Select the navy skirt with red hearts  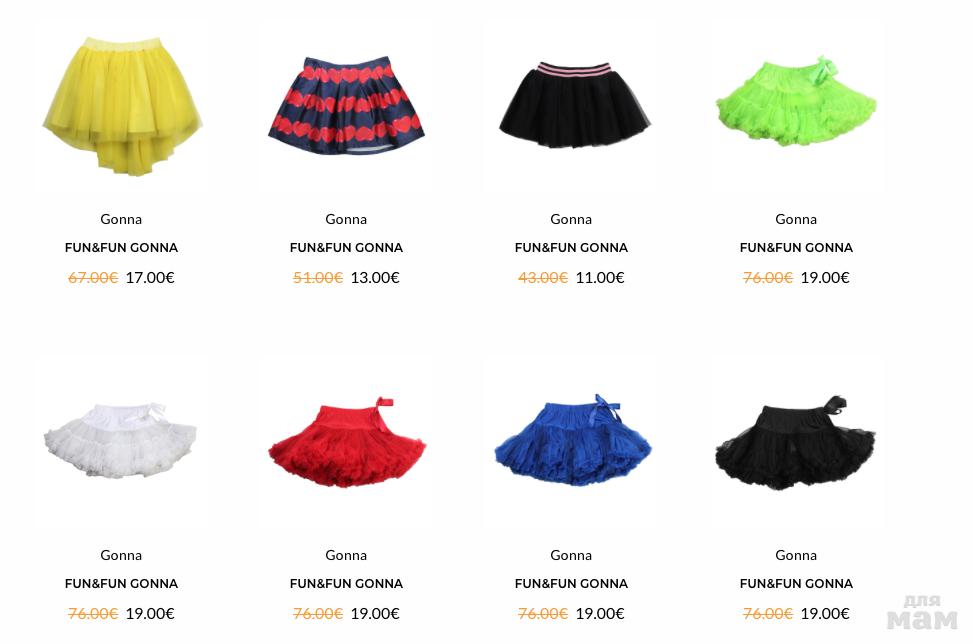pos(346,104)
